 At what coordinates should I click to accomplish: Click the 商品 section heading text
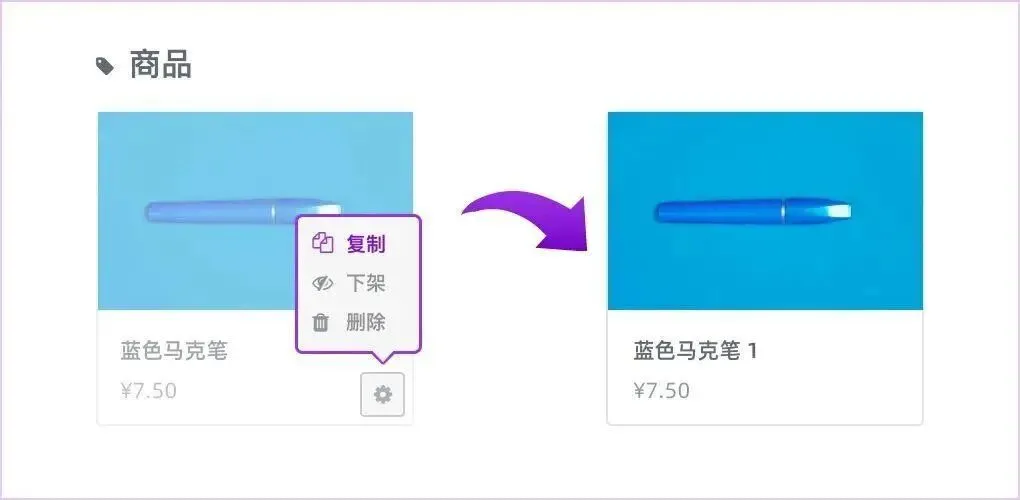[161, 65]
